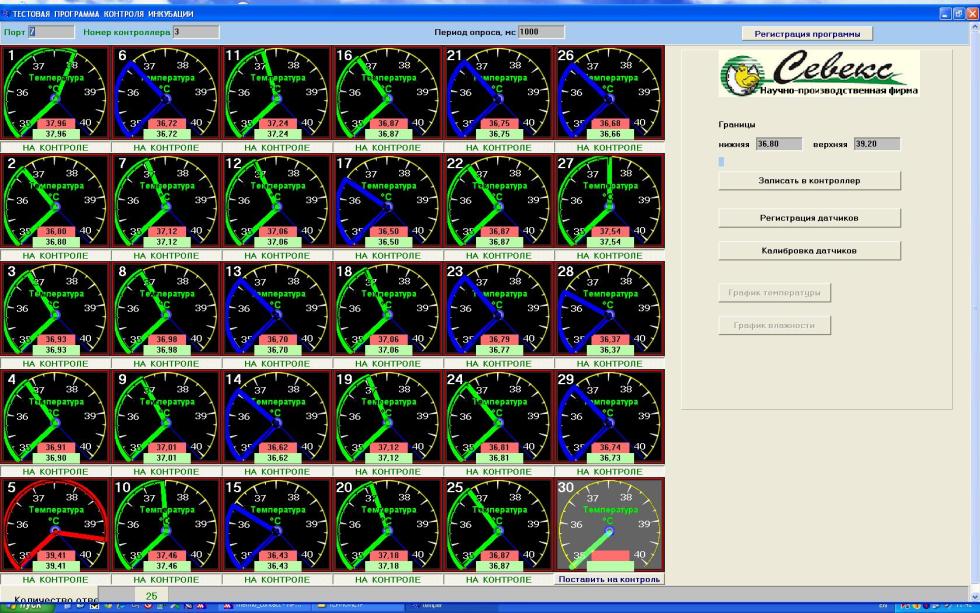Open Калибровка датчиков
The image size is (980, 613).
(809, 251)
